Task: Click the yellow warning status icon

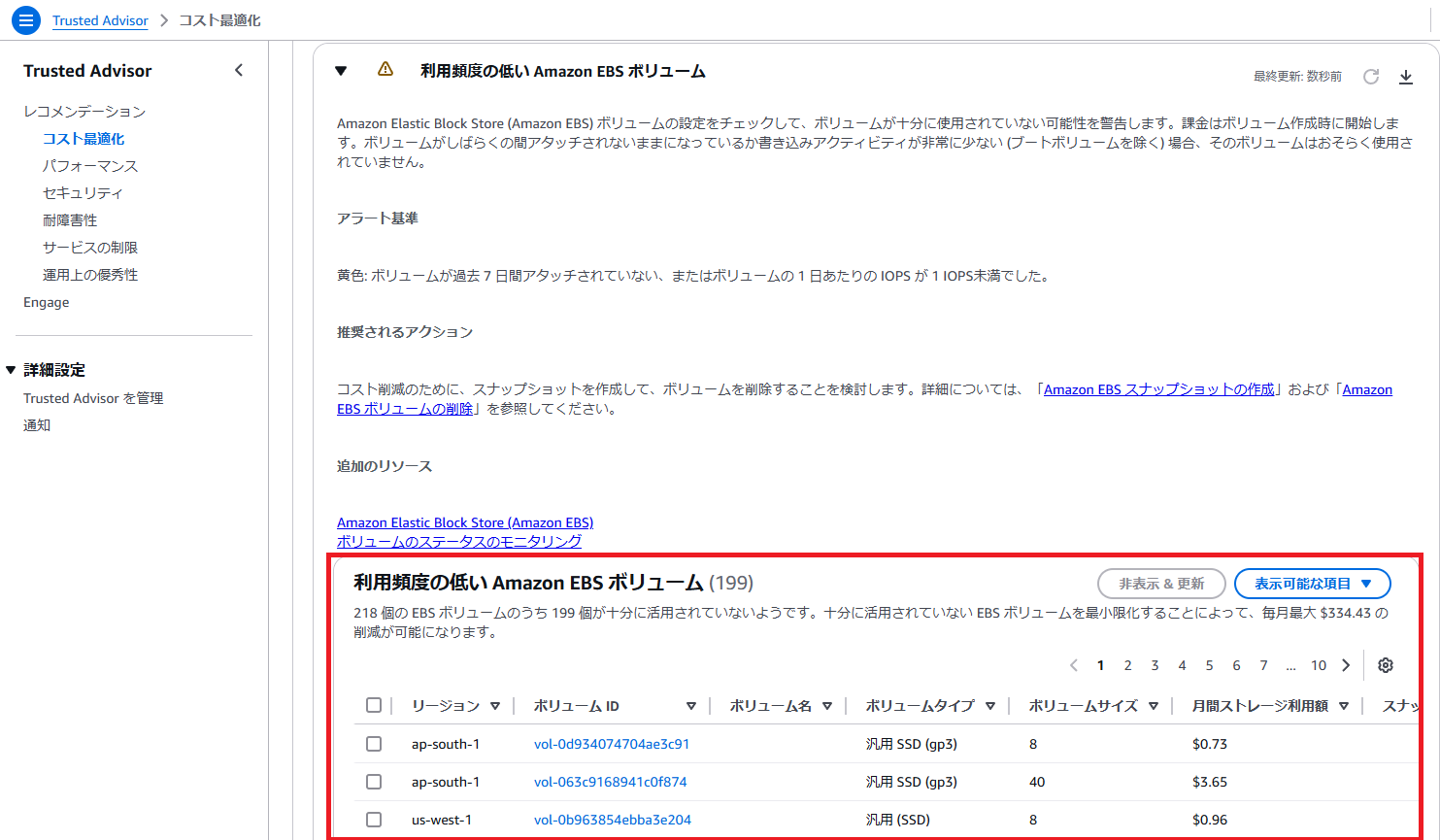Action: coord(385,69)
